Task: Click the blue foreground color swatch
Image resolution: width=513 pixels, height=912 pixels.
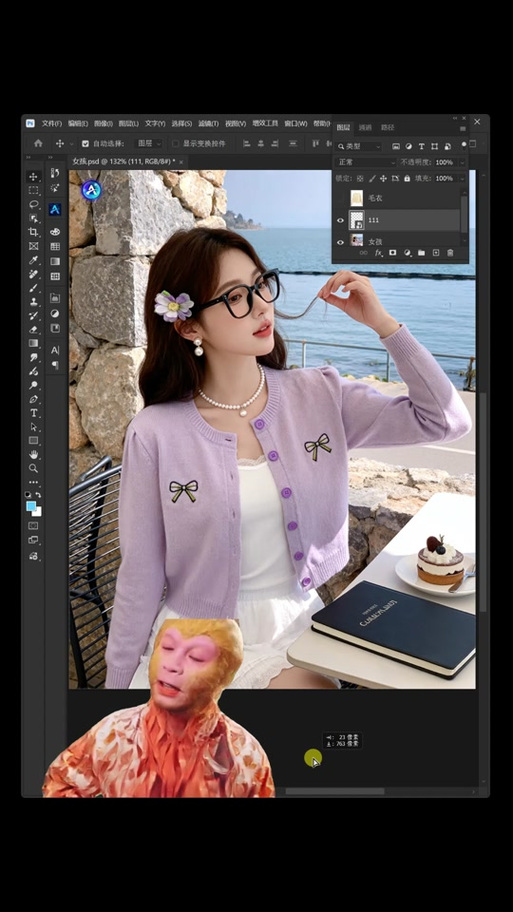Action: [x=31, y=506]
